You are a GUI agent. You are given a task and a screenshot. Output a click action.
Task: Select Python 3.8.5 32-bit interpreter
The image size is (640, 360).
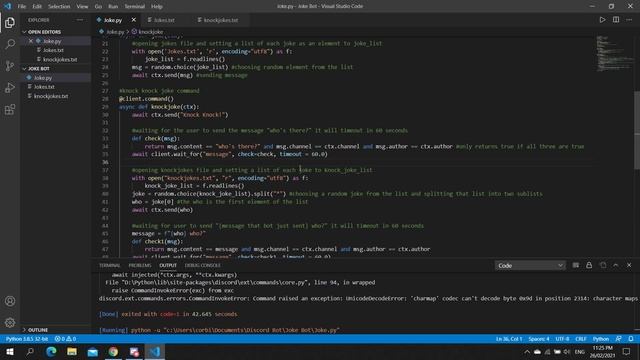pyautogui.click(x=27, y=339)
